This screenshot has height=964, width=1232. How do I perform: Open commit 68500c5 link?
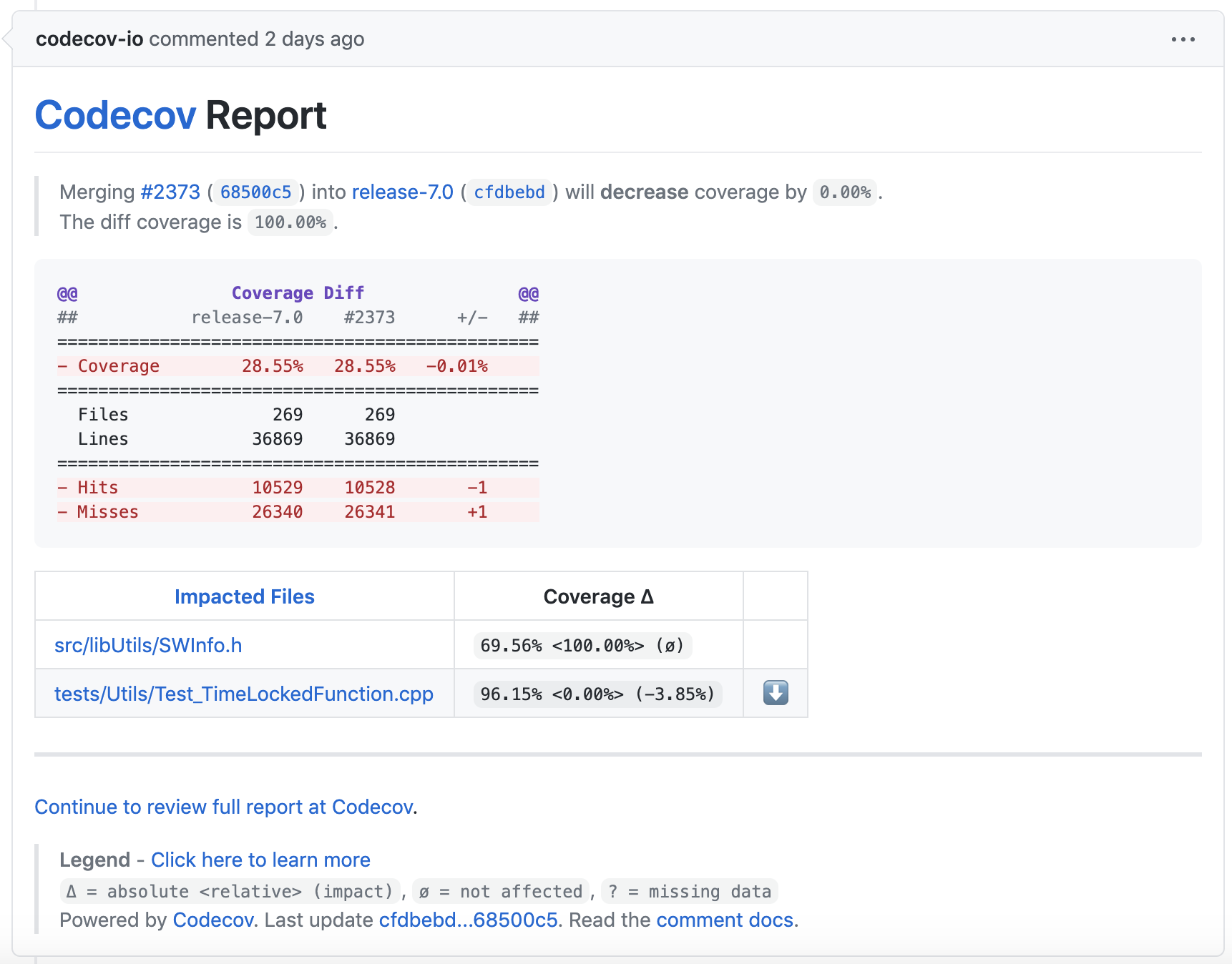[x=255, y=192]
